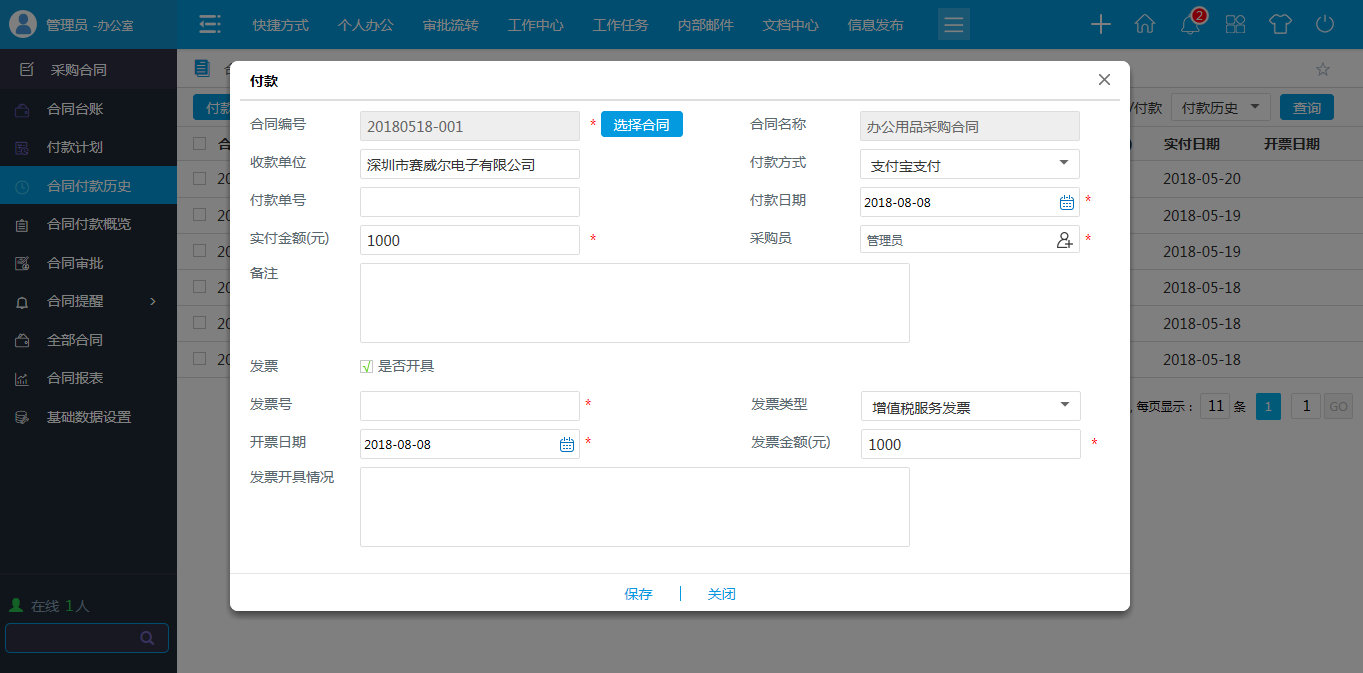The height and width of the screenshot is (673, 1363).
Task: Open the notifications bell with 2 unread
Action: 1190,24
